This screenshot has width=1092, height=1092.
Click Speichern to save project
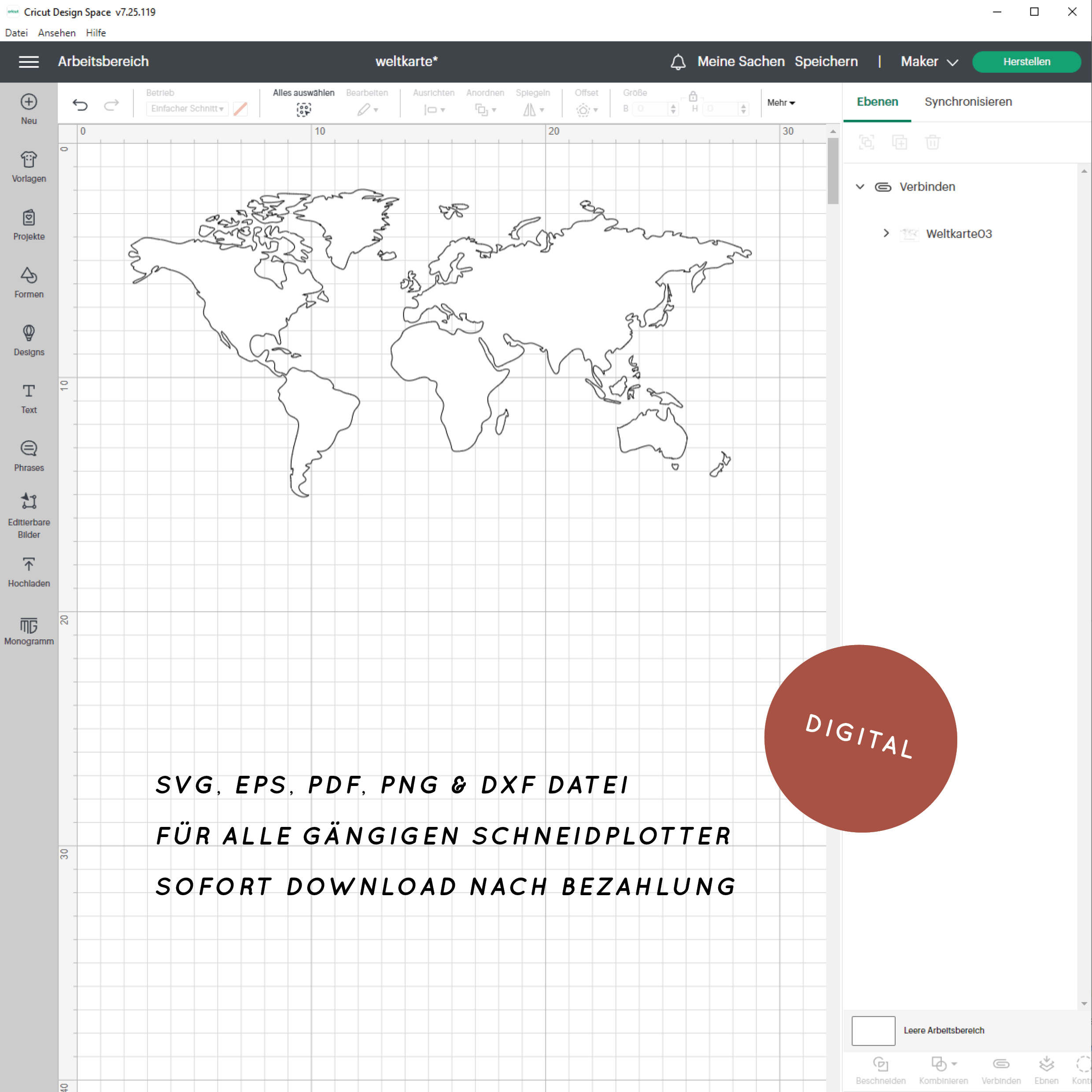(x=826, y=62)
